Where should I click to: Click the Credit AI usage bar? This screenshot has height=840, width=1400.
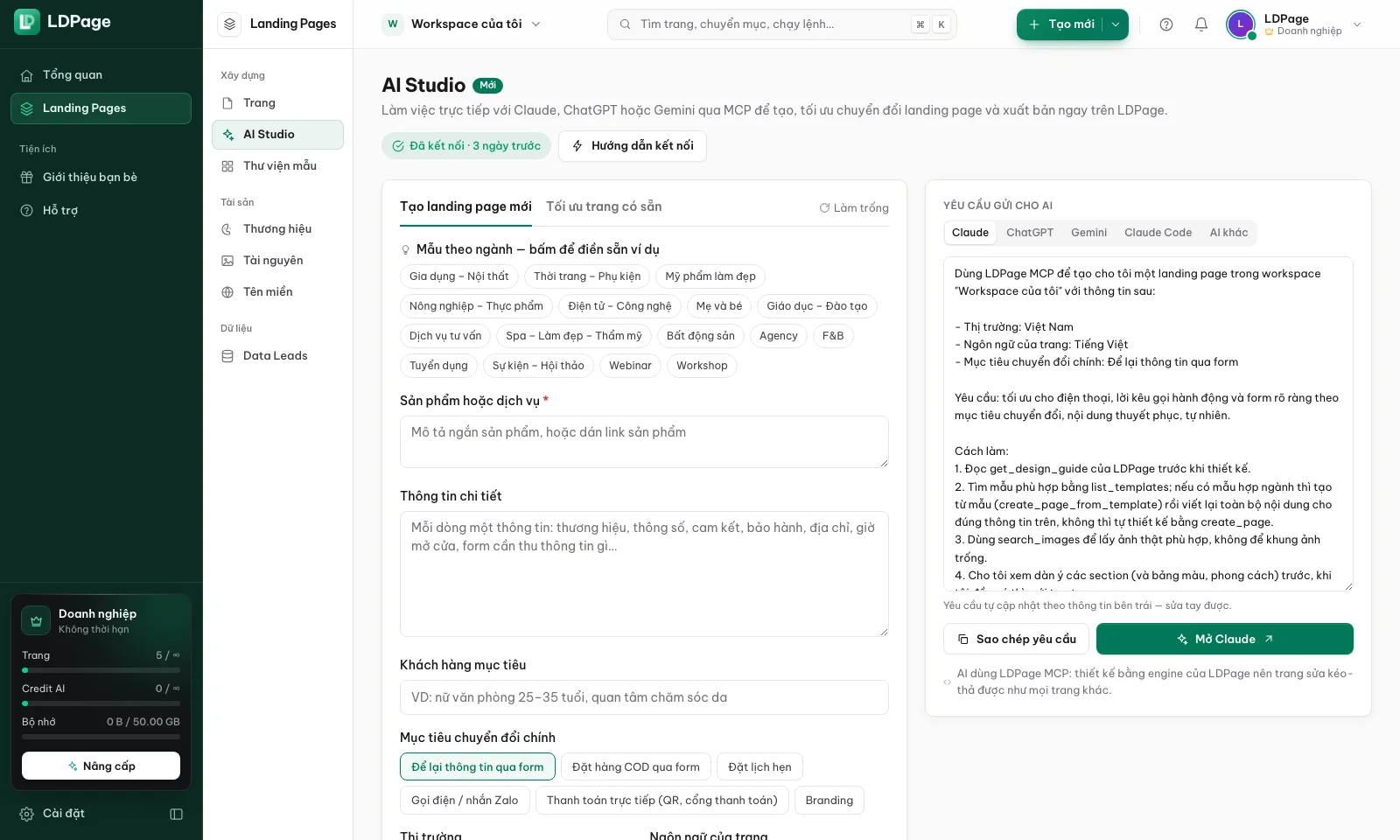click(101, 703)
